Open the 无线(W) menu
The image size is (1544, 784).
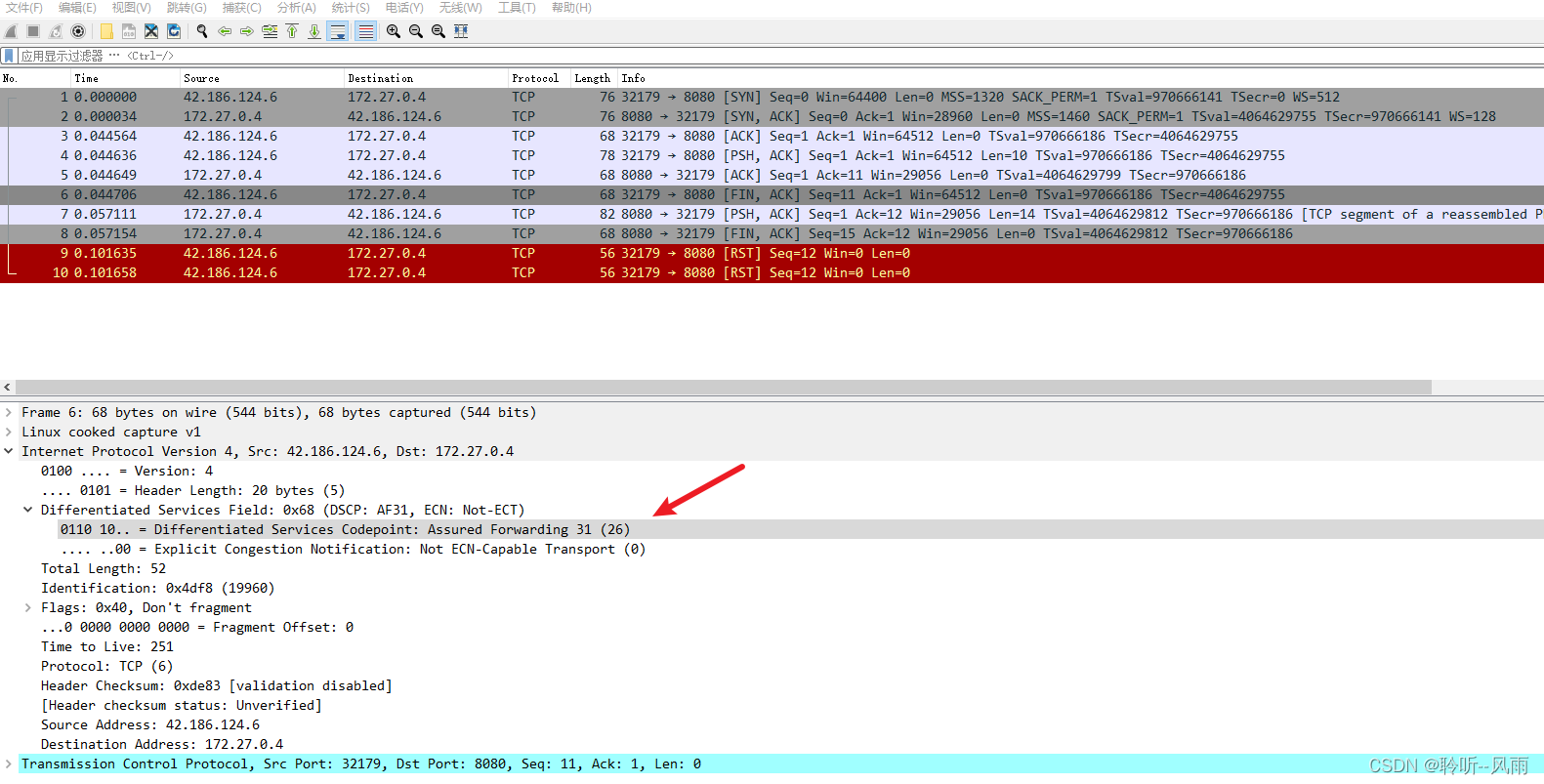pyautogui.click(x=460, y=8)
